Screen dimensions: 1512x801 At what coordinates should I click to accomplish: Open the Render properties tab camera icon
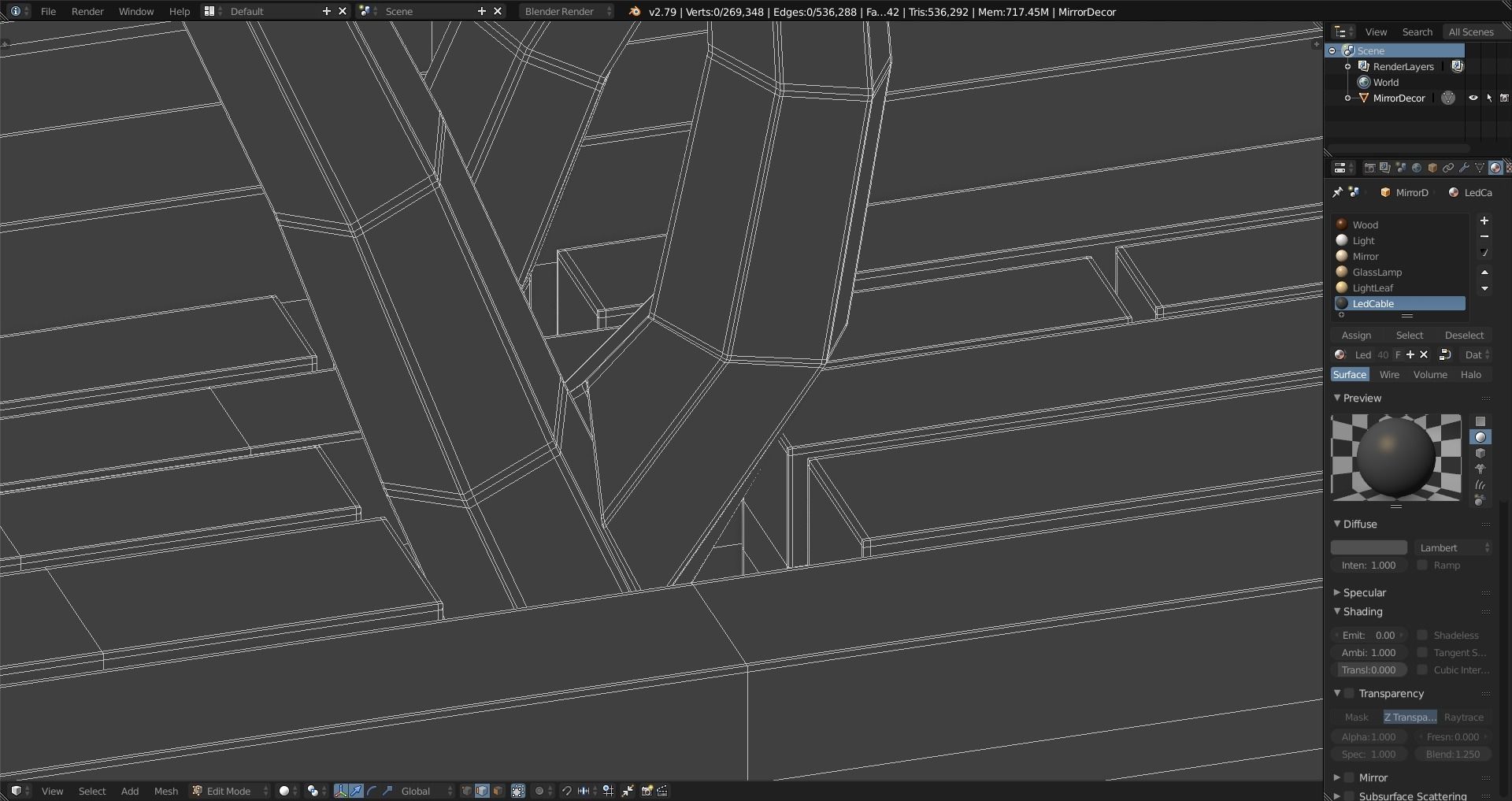click(1369, 168)
